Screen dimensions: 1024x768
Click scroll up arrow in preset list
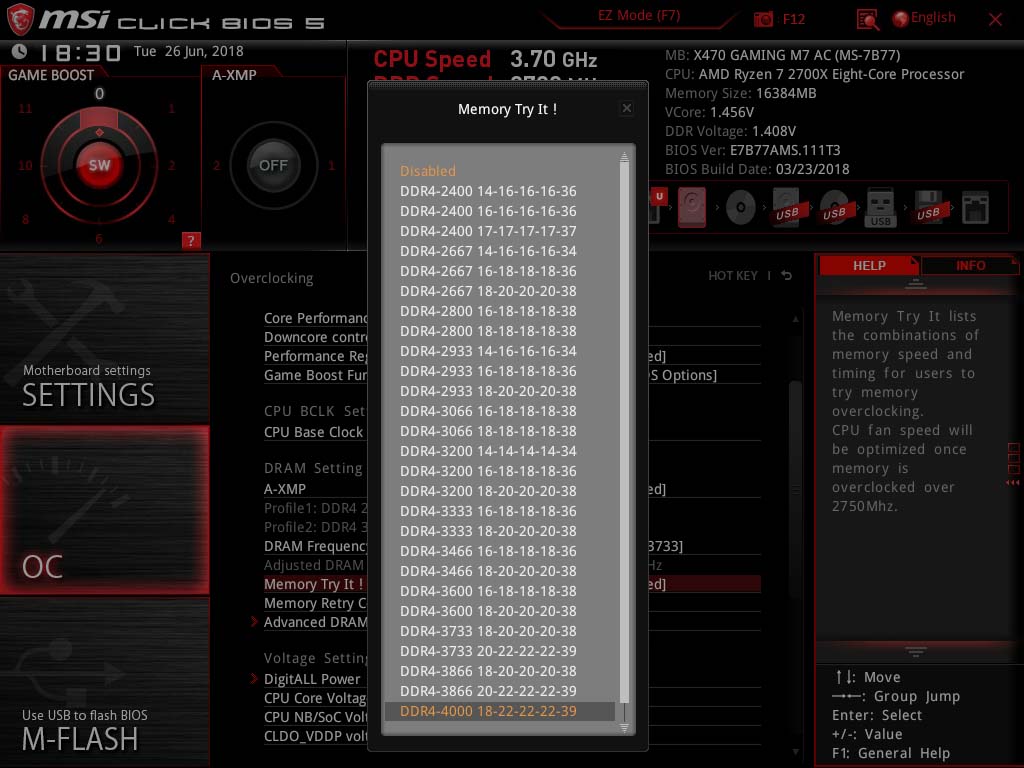tap(624, 156)
